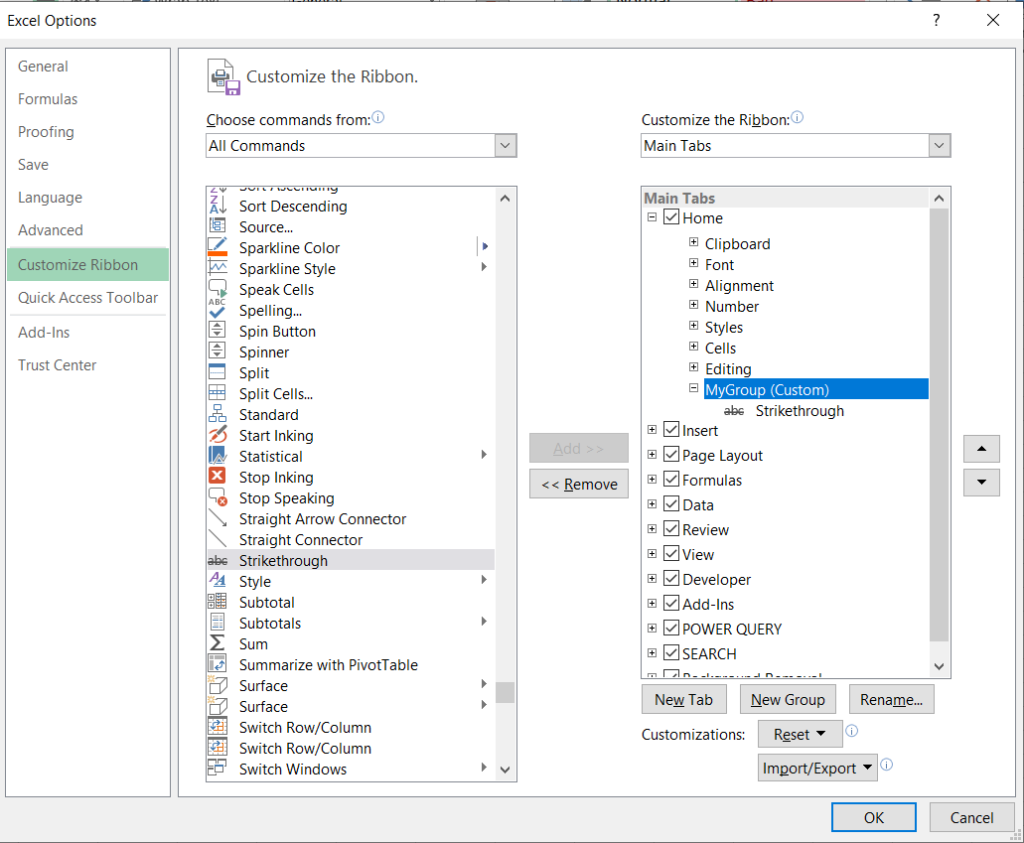Viewport: 1024px width, 843px height.
Task: Click the Summarize with PivotTable icon
Action: (217, 665)
